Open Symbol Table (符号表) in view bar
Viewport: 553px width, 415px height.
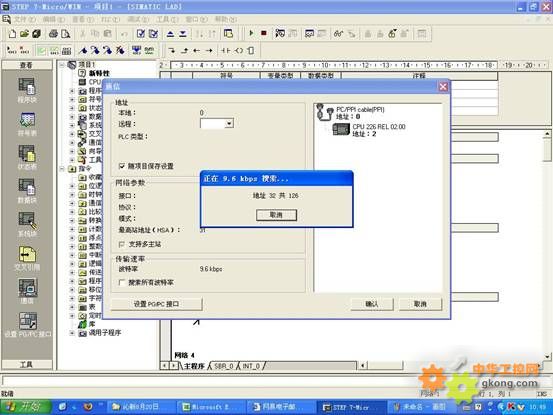point(27,124)
